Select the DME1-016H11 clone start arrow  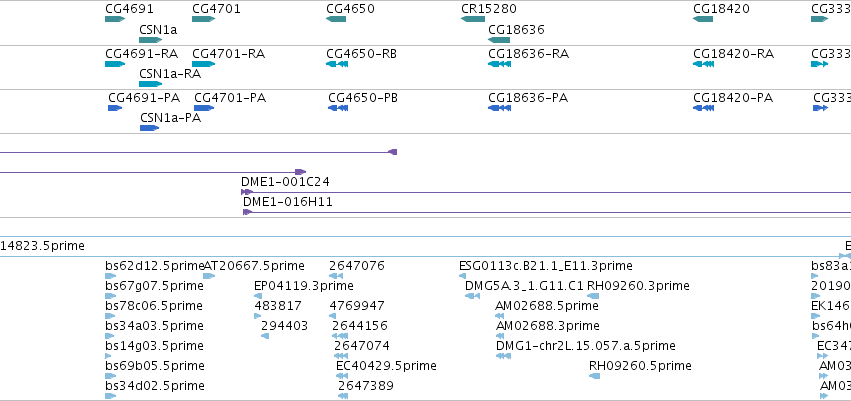(x=247, y=212)
